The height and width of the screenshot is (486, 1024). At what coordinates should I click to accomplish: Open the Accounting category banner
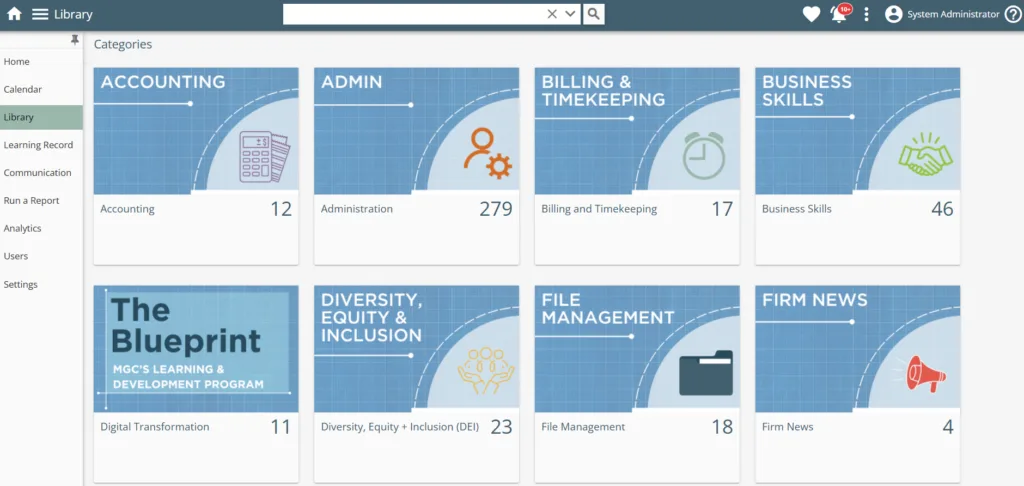[x=196, y=131]
